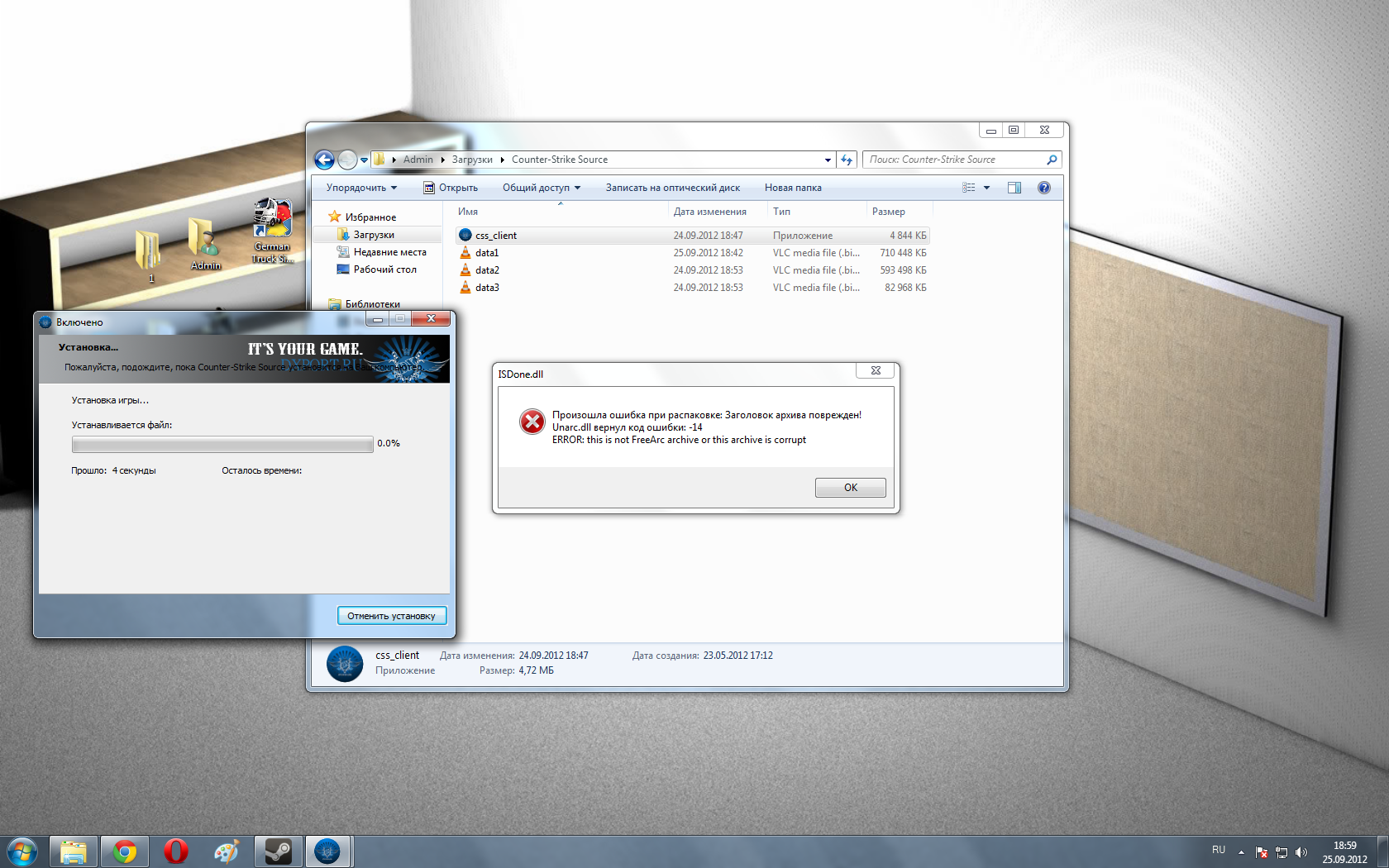Launch Google Chrome from the taskbar

click(x=124, y=851)
